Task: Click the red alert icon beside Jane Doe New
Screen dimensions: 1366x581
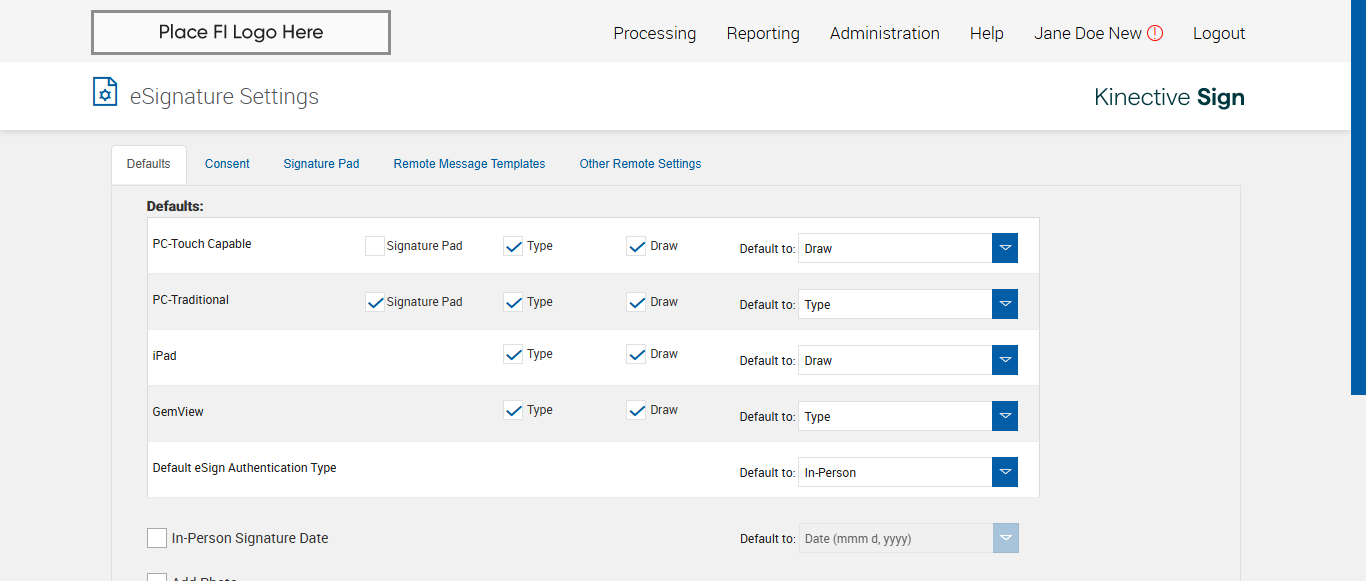Action: pyautogui.click(x=1155, y=33)
